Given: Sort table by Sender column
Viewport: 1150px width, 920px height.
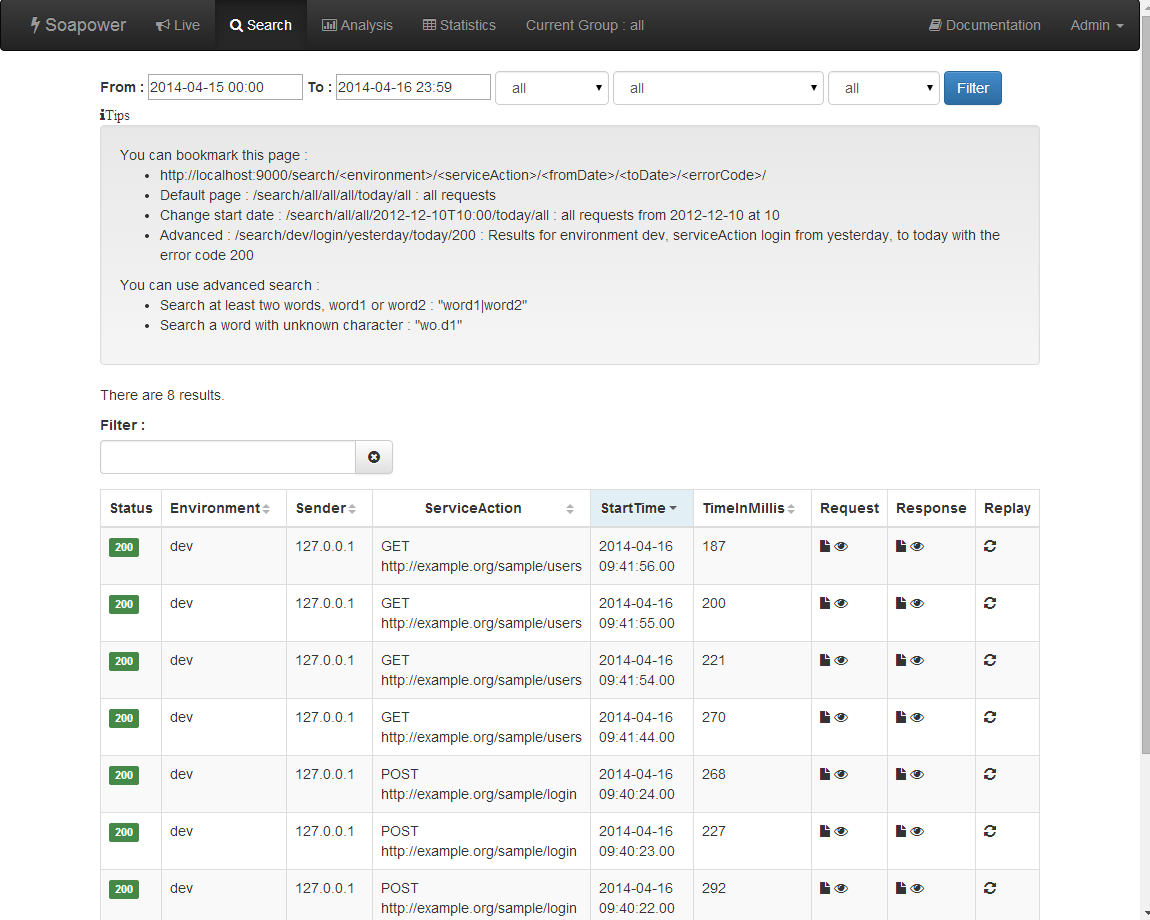Looking at the screenshot, I should click(329, 508).
